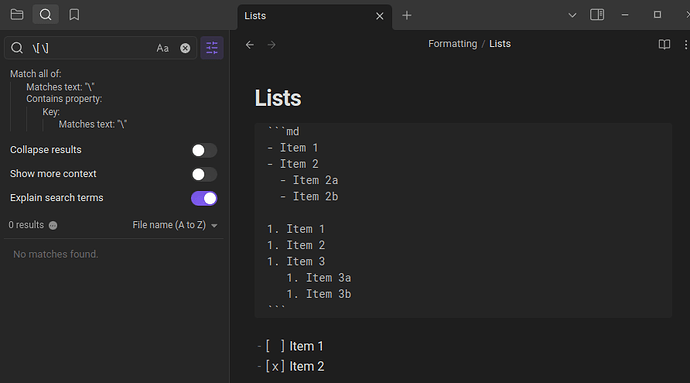Click the "- Item 2a" code line
The image size is (690, 383).
coord(309,180)
